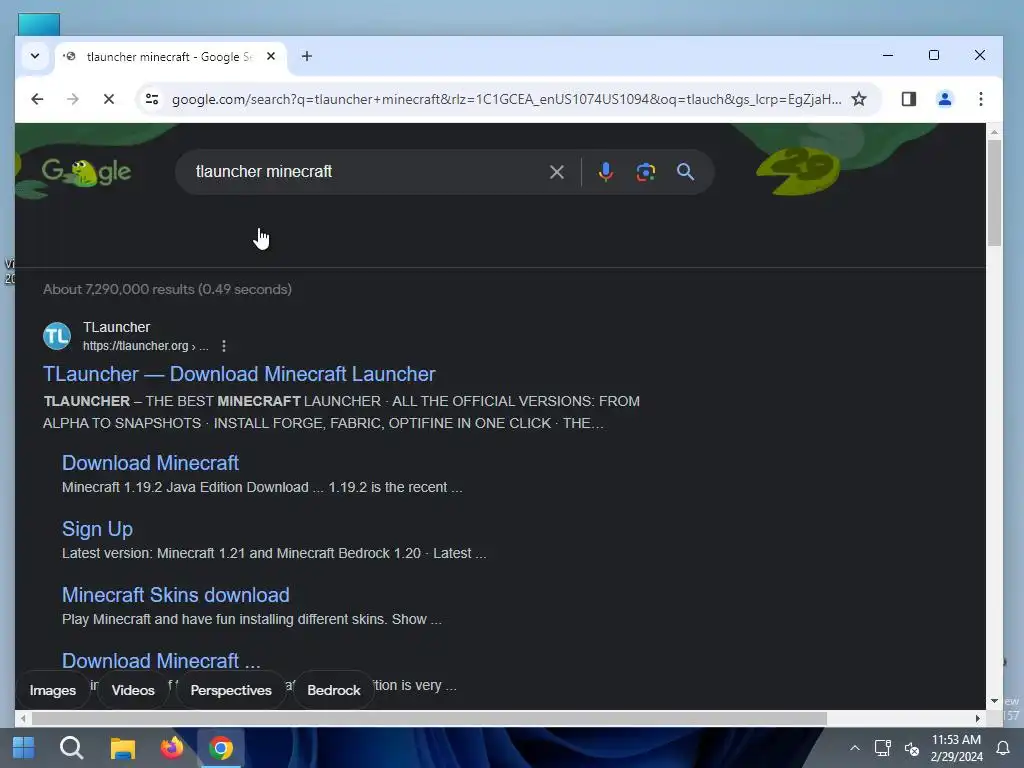Clear the search query text
Image resolution: width=1024 pixels, height=768 pixels.
tap(557, 172)
